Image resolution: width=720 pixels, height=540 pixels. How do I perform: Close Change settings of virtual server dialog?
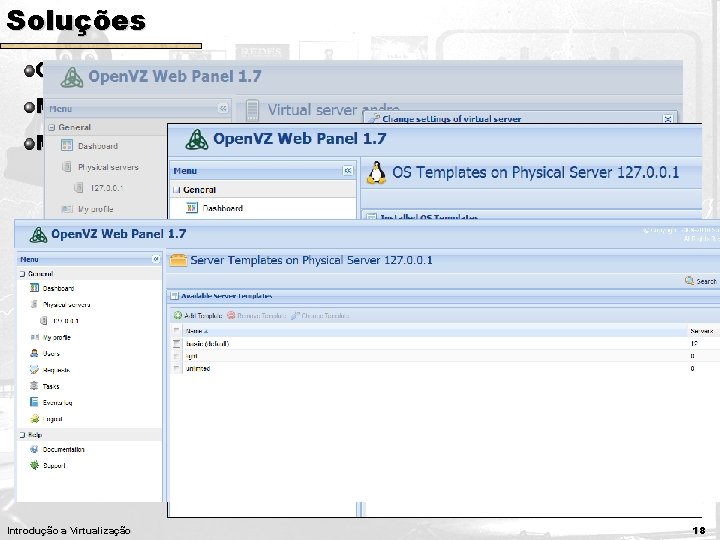668,118
